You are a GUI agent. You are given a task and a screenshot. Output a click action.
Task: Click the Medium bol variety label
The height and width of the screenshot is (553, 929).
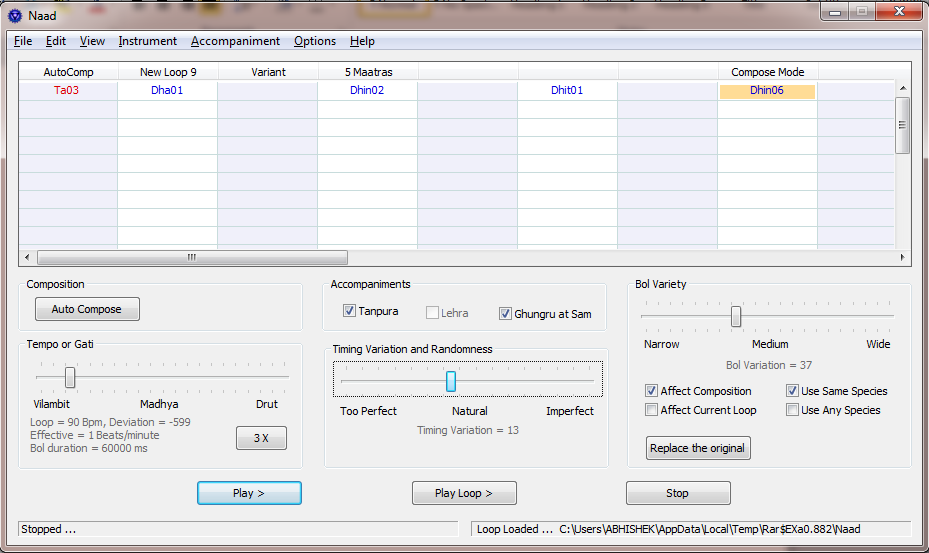pos(770,344)
